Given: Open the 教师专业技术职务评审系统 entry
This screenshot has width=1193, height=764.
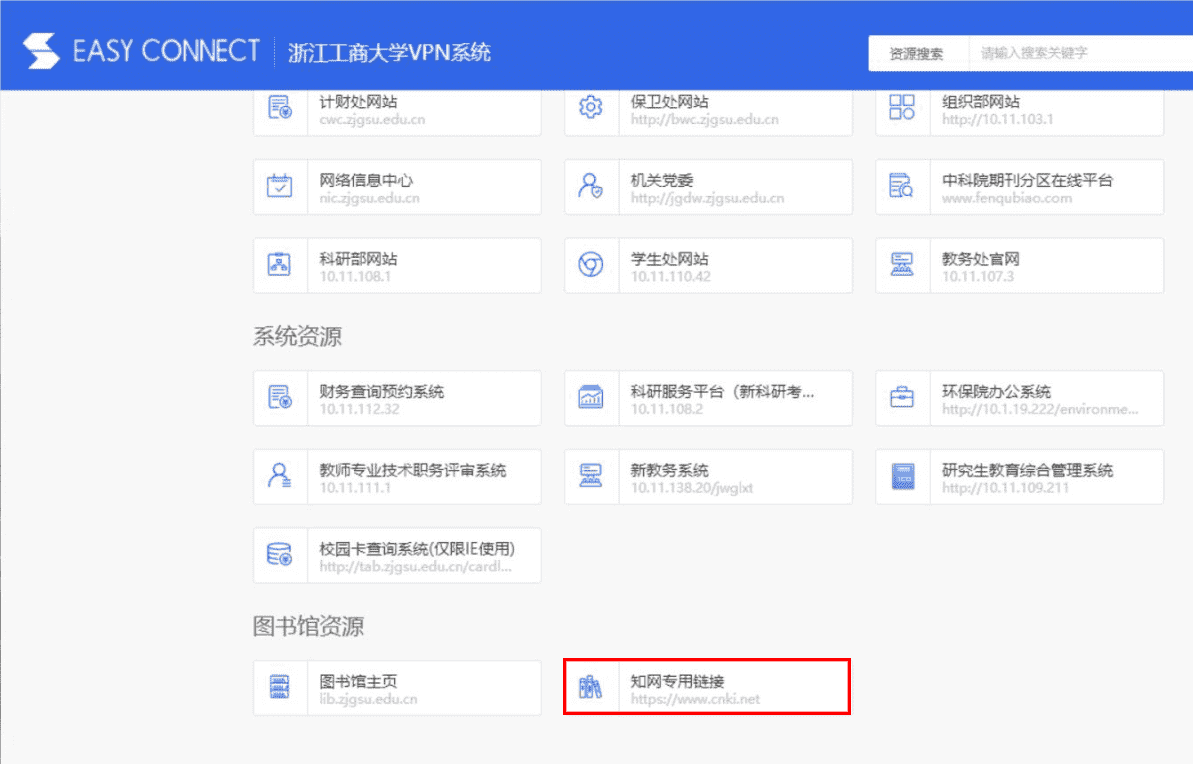Looking at the screenshot, I should pos(412,470).
